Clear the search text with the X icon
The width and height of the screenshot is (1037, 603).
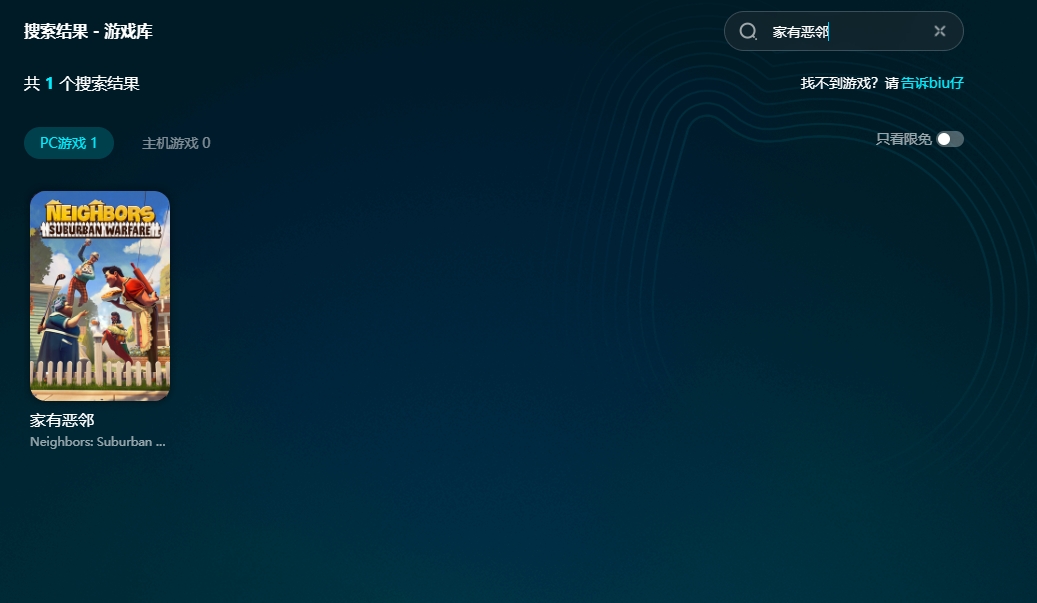click(939, 31)
